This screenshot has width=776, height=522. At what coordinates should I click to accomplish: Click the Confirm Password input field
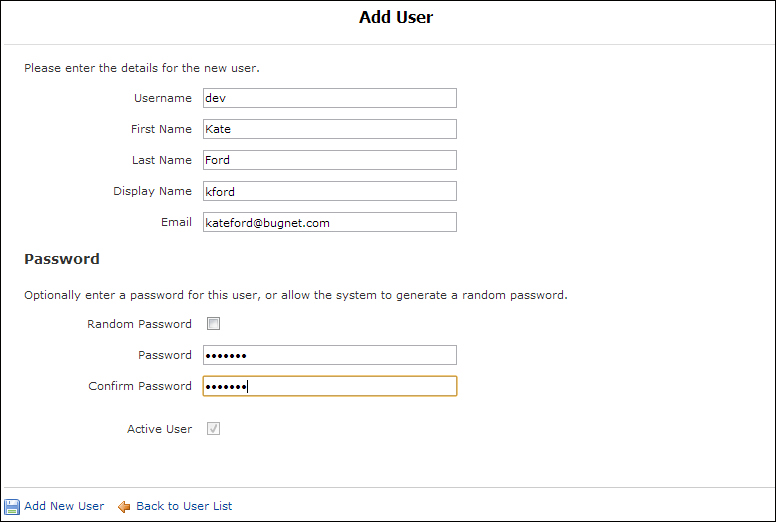pos(329,386)
